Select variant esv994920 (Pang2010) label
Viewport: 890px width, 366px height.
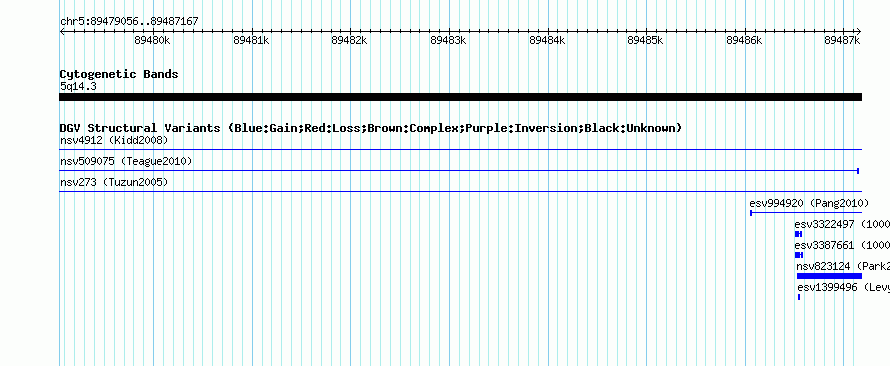tap(809, 203)
